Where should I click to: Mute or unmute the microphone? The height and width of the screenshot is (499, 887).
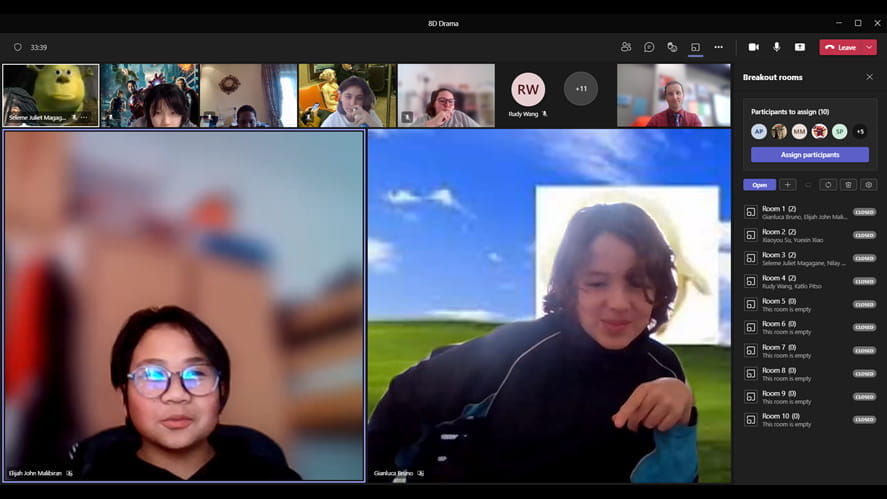click(777, 47)
